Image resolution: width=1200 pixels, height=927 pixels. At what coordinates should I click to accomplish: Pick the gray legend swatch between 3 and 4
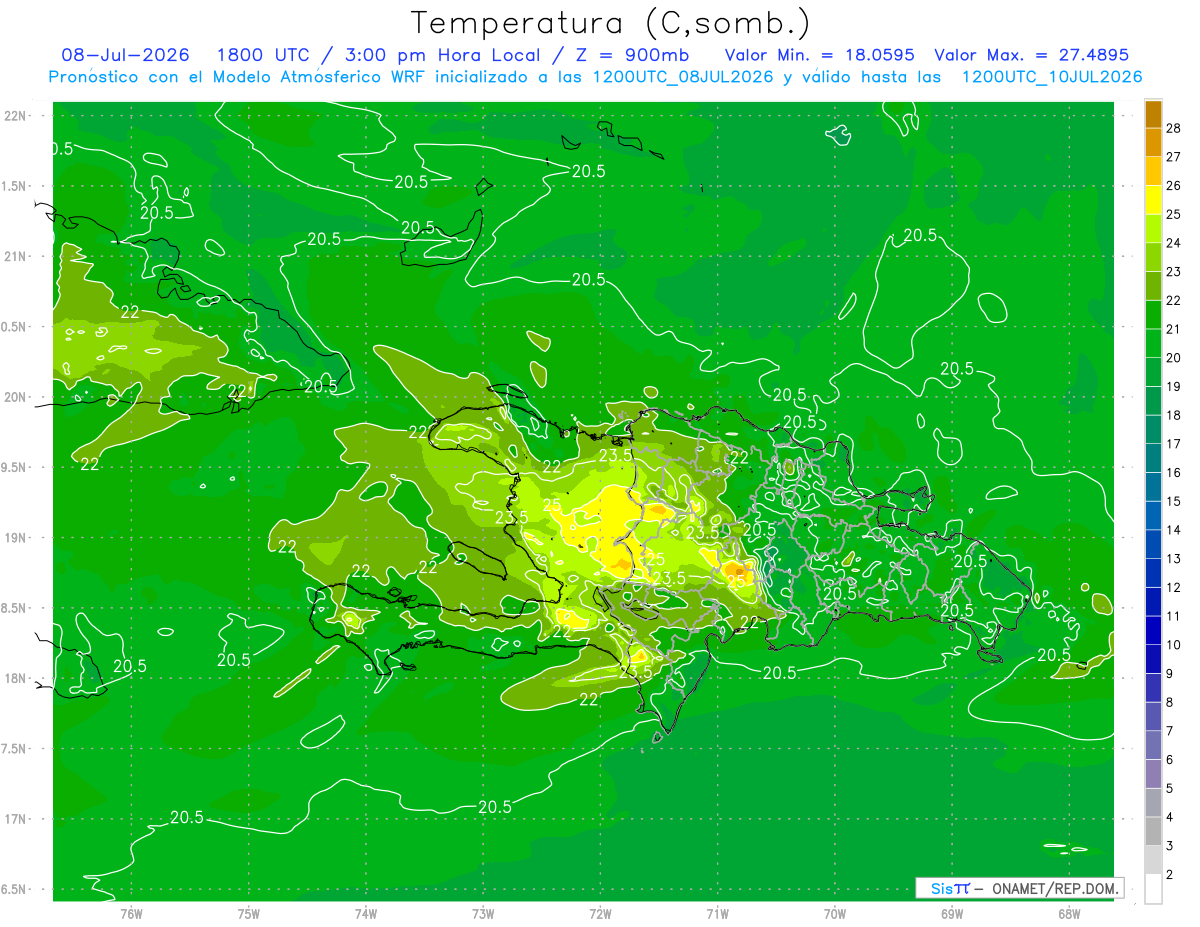pos(1153,831)
